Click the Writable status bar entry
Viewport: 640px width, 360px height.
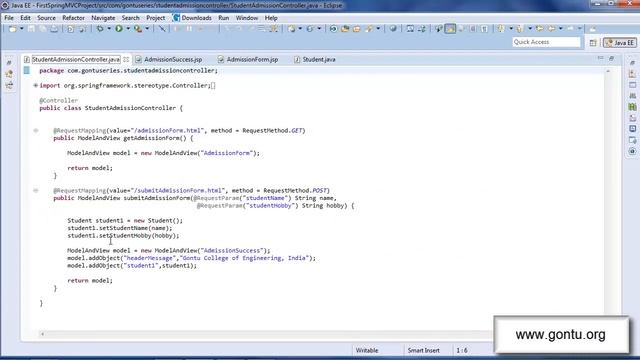[367, 350]
